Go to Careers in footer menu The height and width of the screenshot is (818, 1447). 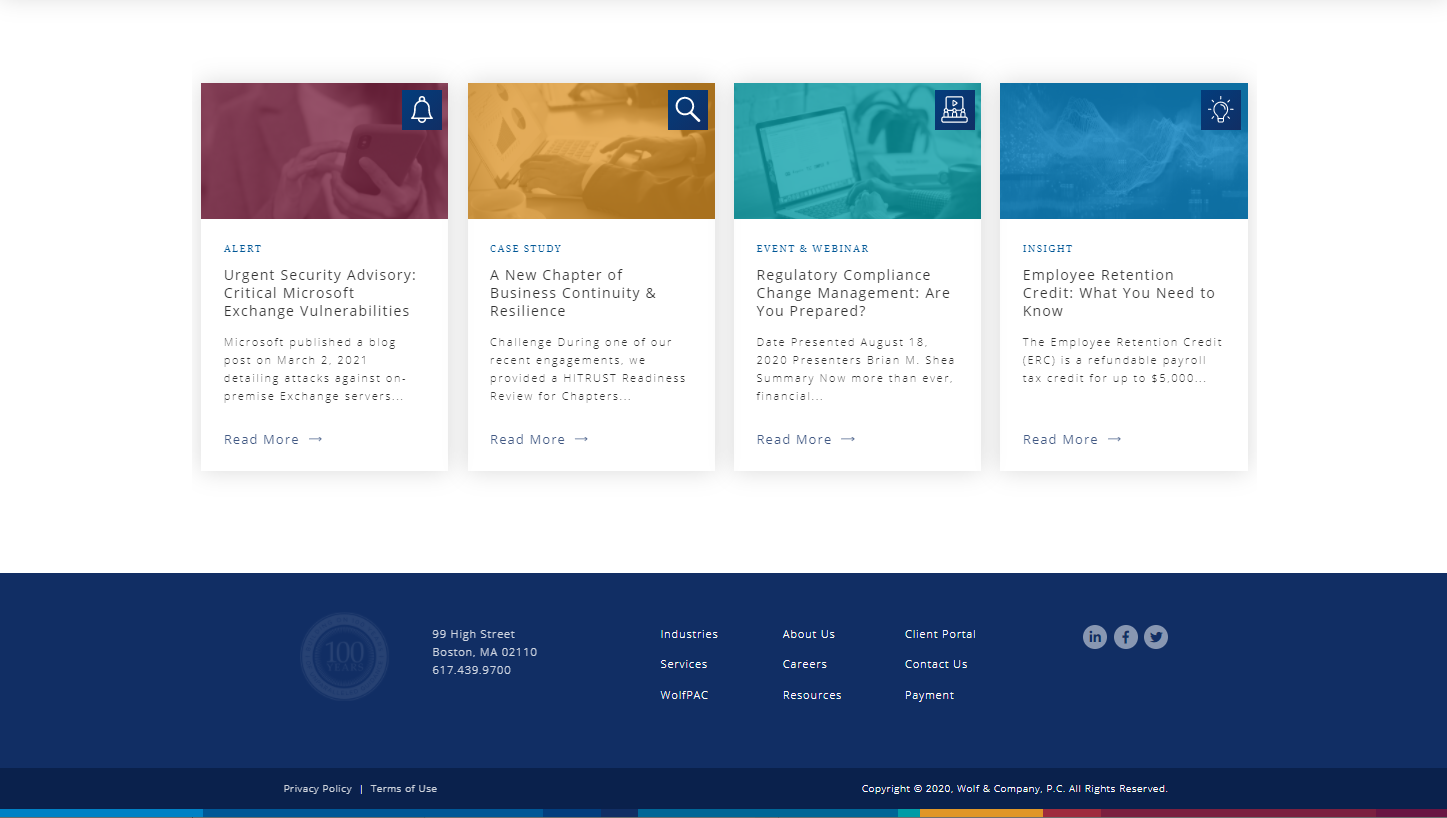[805, 664]
